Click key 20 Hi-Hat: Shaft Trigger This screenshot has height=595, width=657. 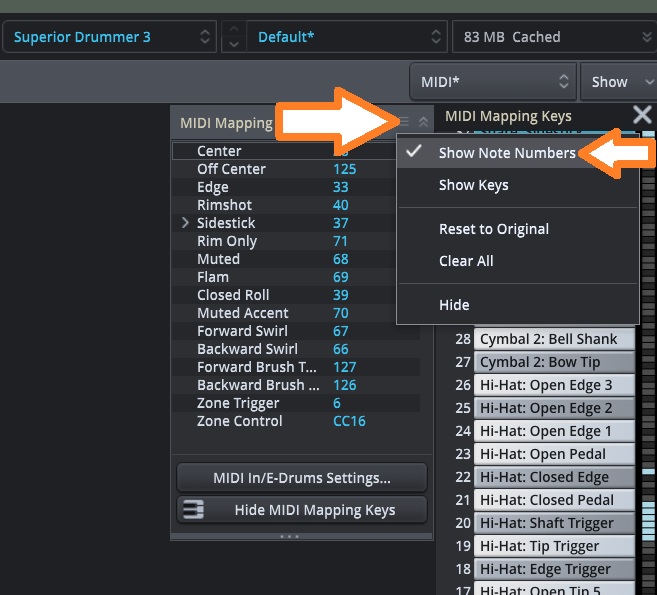[x=554, y=523]
